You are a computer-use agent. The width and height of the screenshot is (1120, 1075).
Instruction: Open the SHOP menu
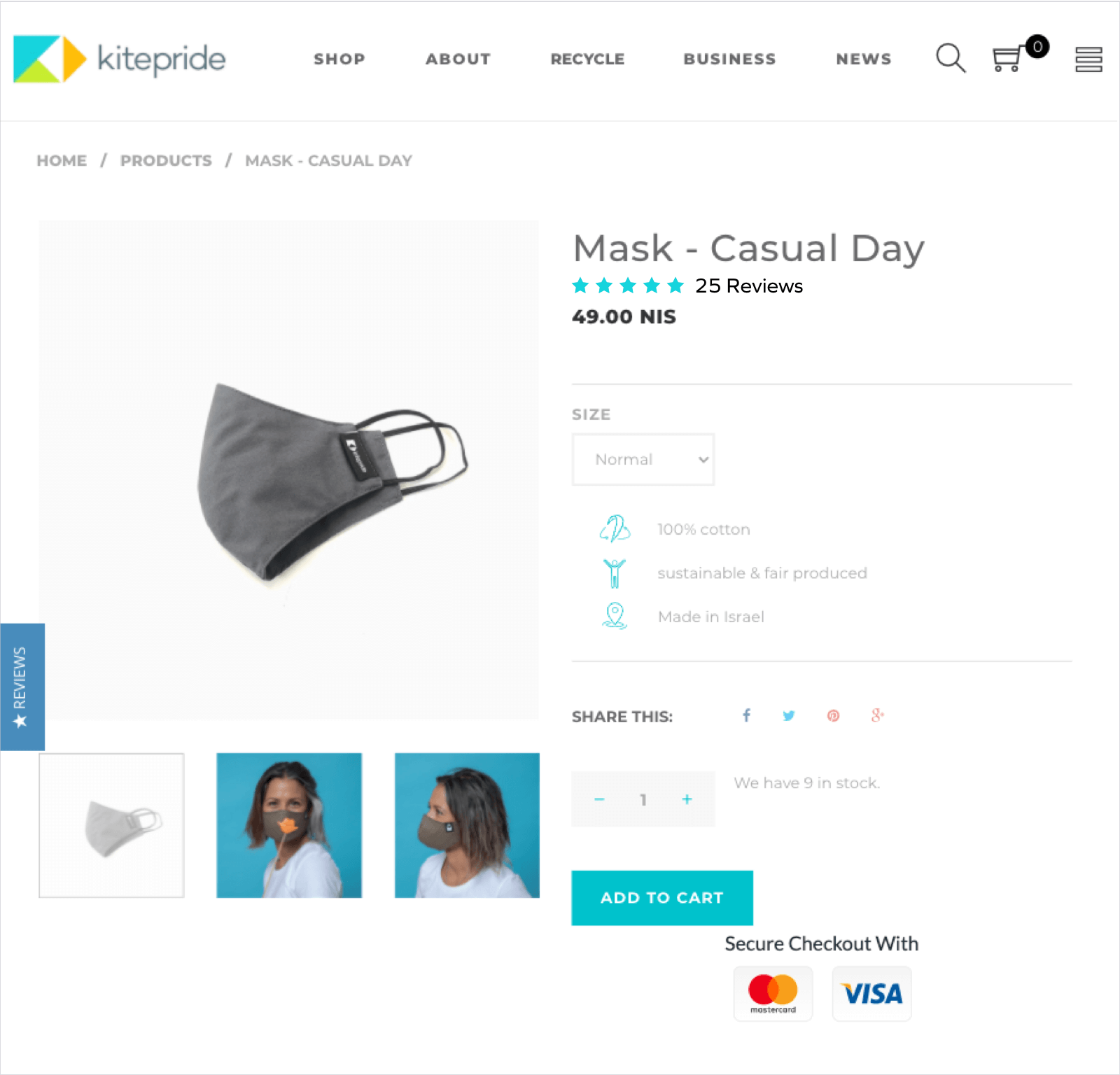pyautogui.click(x=339, y=59)
